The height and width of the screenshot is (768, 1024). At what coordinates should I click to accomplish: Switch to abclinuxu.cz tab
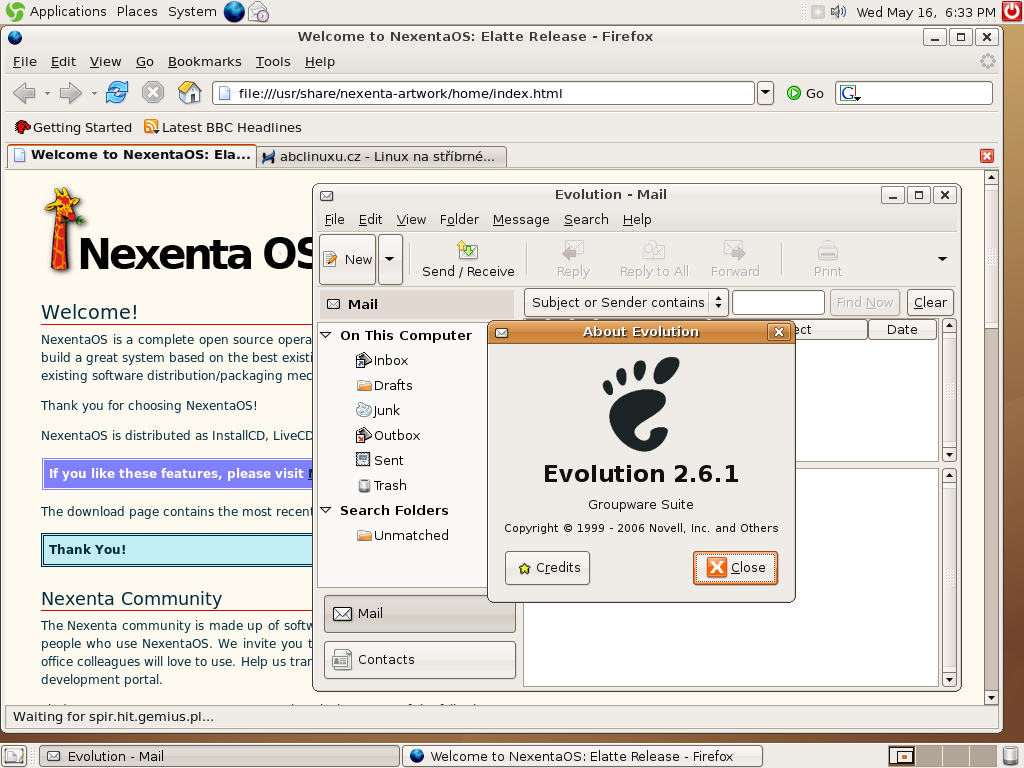point(381,157)
